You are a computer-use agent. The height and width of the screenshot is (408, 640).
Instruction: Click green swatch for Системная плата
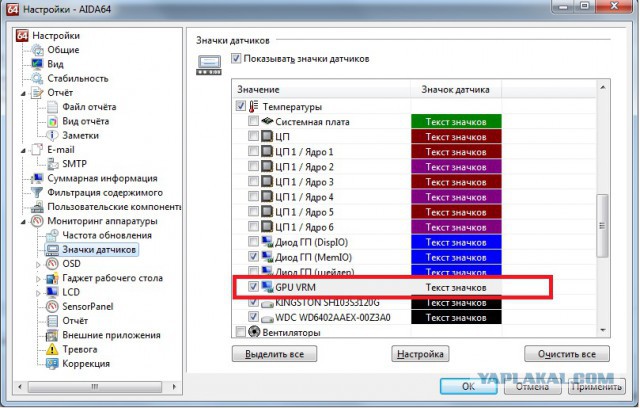click(x=456, y=122)
